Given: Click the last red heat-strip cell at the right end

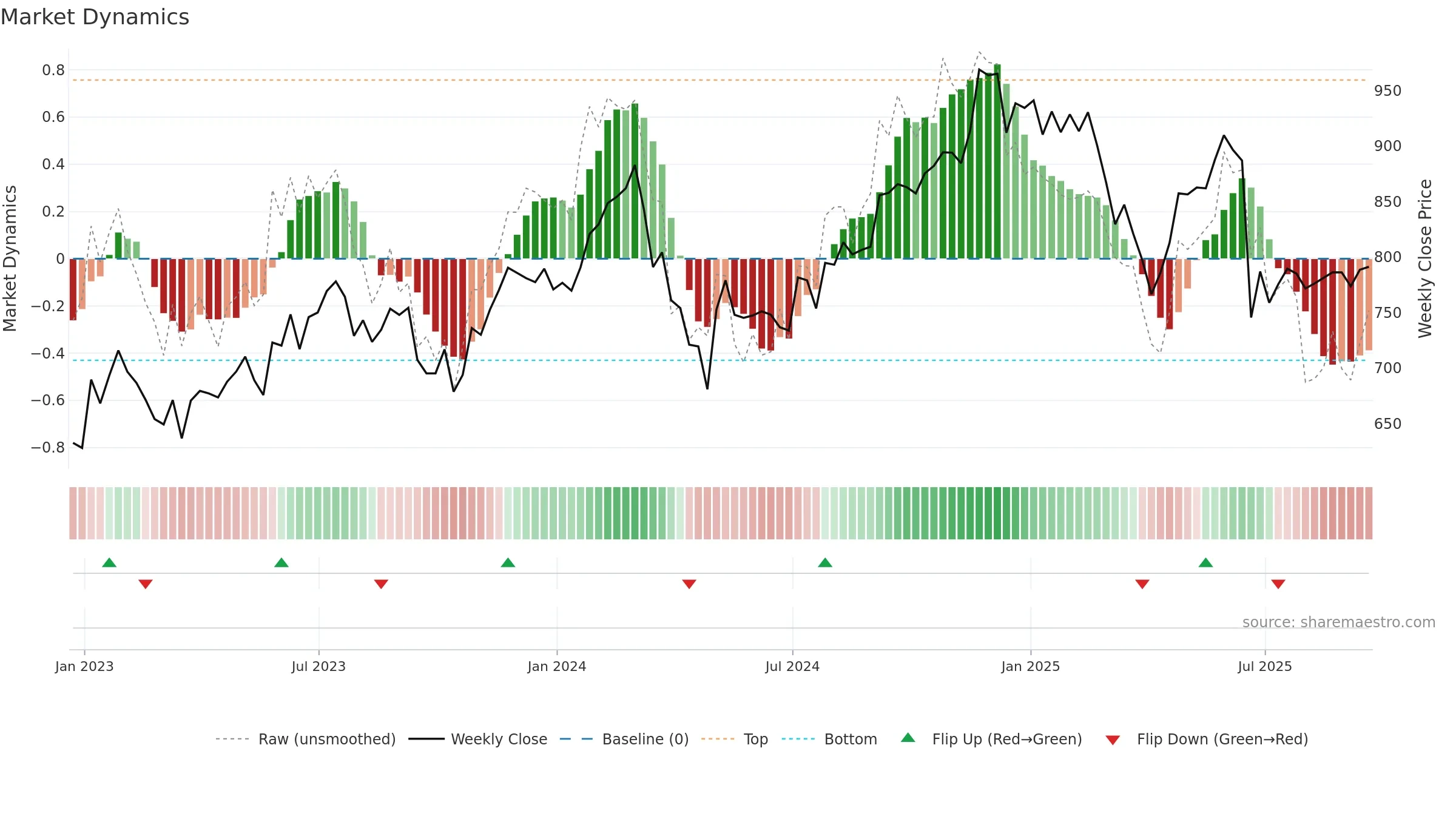Looking at the screenshot, I should [1369, 513].
